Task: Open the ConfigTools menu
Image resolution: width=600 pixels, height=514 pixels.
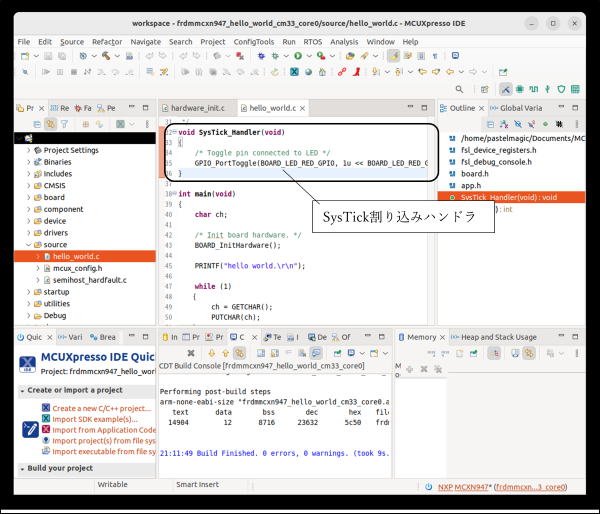Action: click(x=253, y=42)
